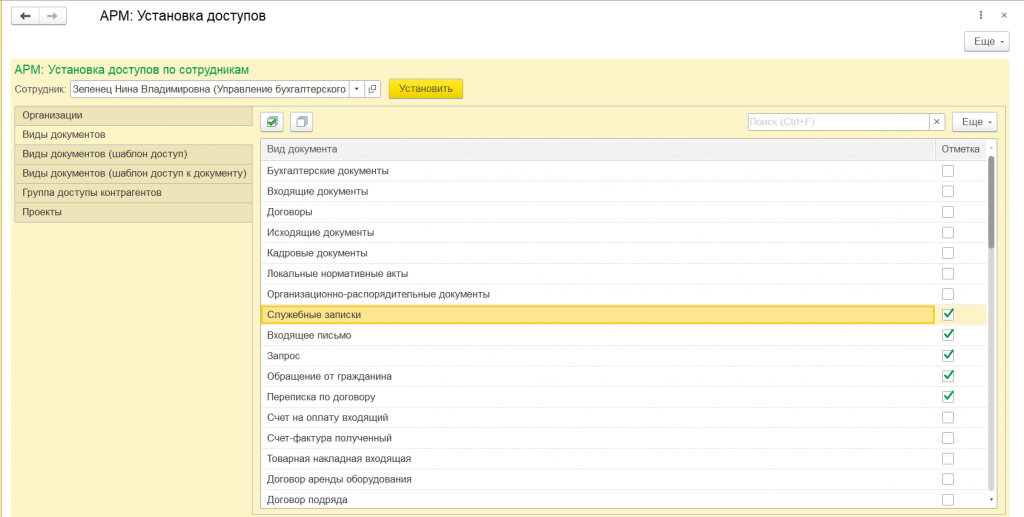Select the Организационно-распорядительные документы row
This screenshot has width=1024, height=517.
pos(624,294)
